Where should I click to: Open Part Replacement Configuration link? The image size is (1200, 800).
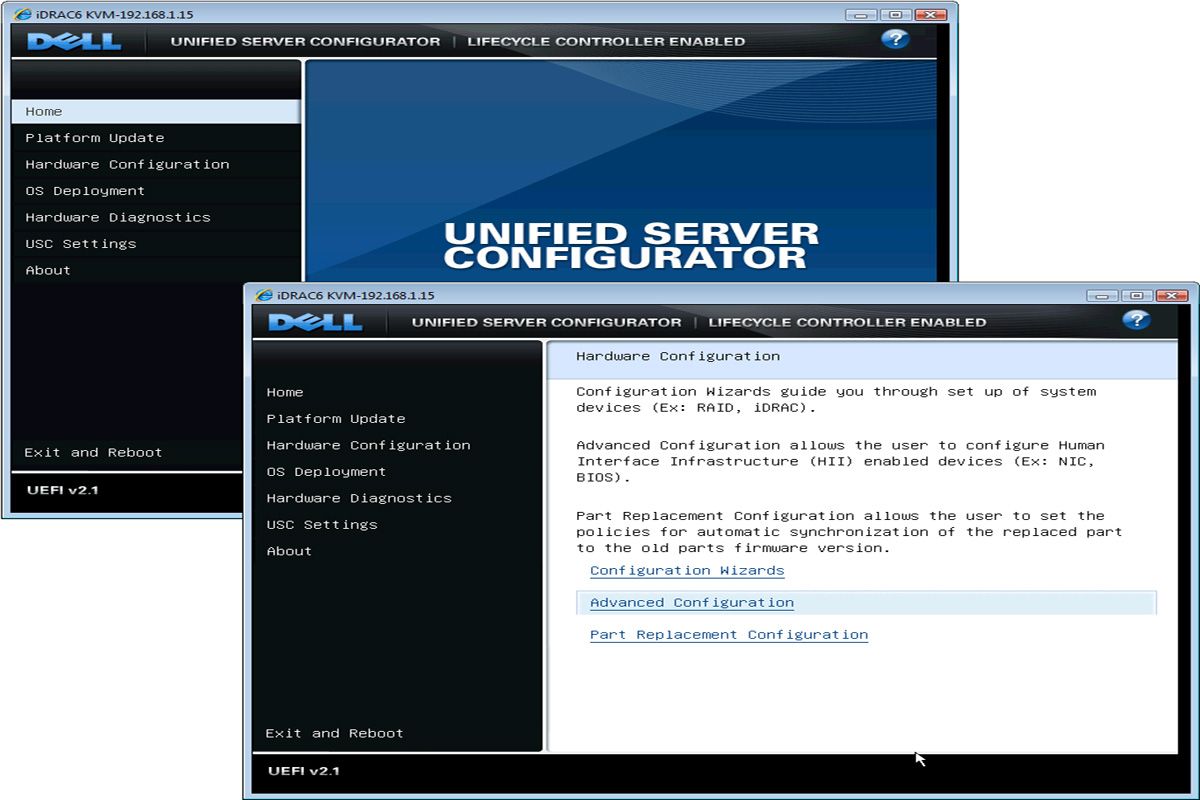click(x=729, y=635)
